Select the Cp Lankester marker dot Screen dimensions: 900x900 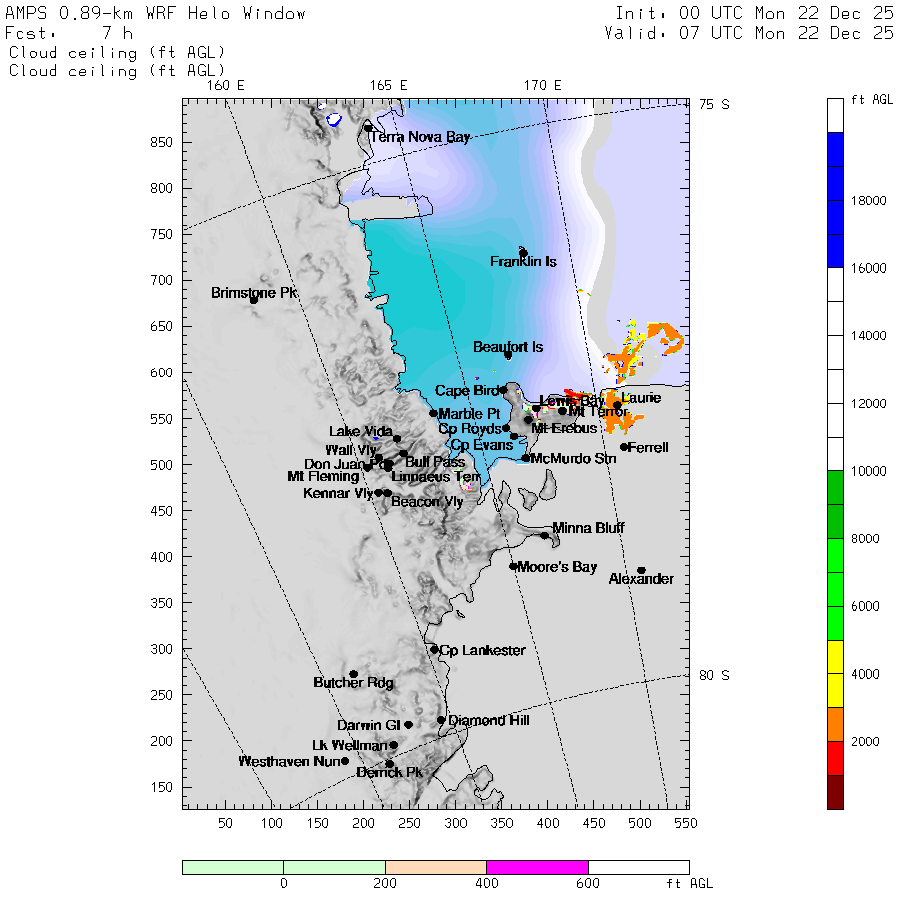435,650
